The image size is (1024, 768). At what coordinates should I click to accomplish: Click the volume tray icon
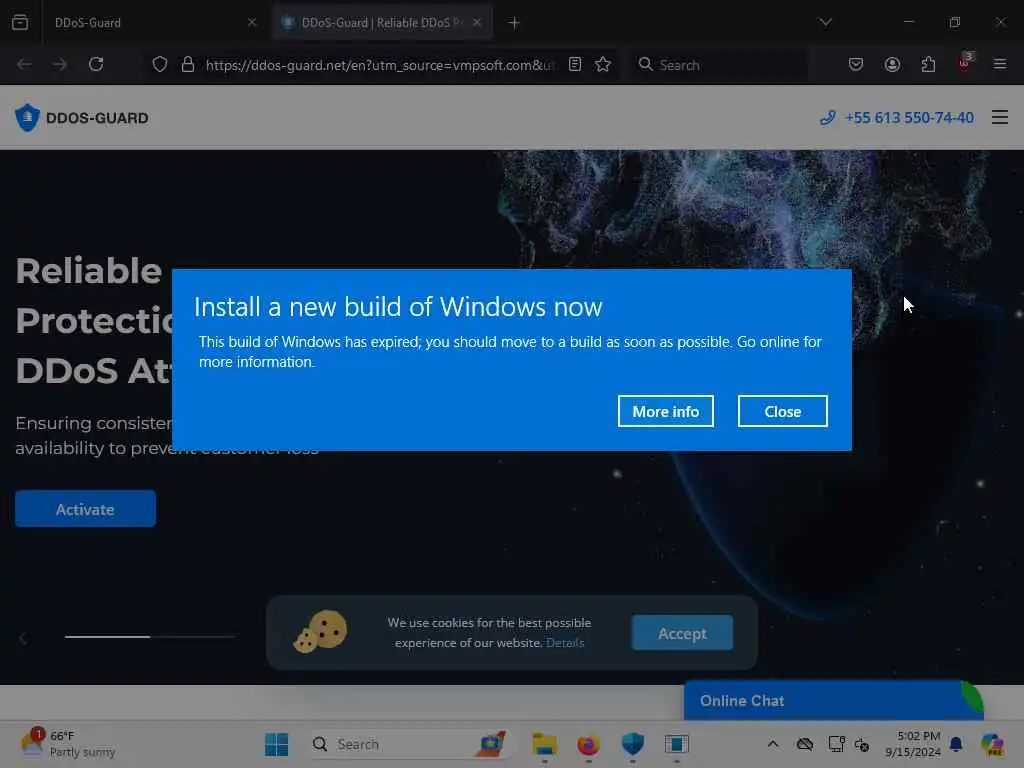[x=862, y=744]
